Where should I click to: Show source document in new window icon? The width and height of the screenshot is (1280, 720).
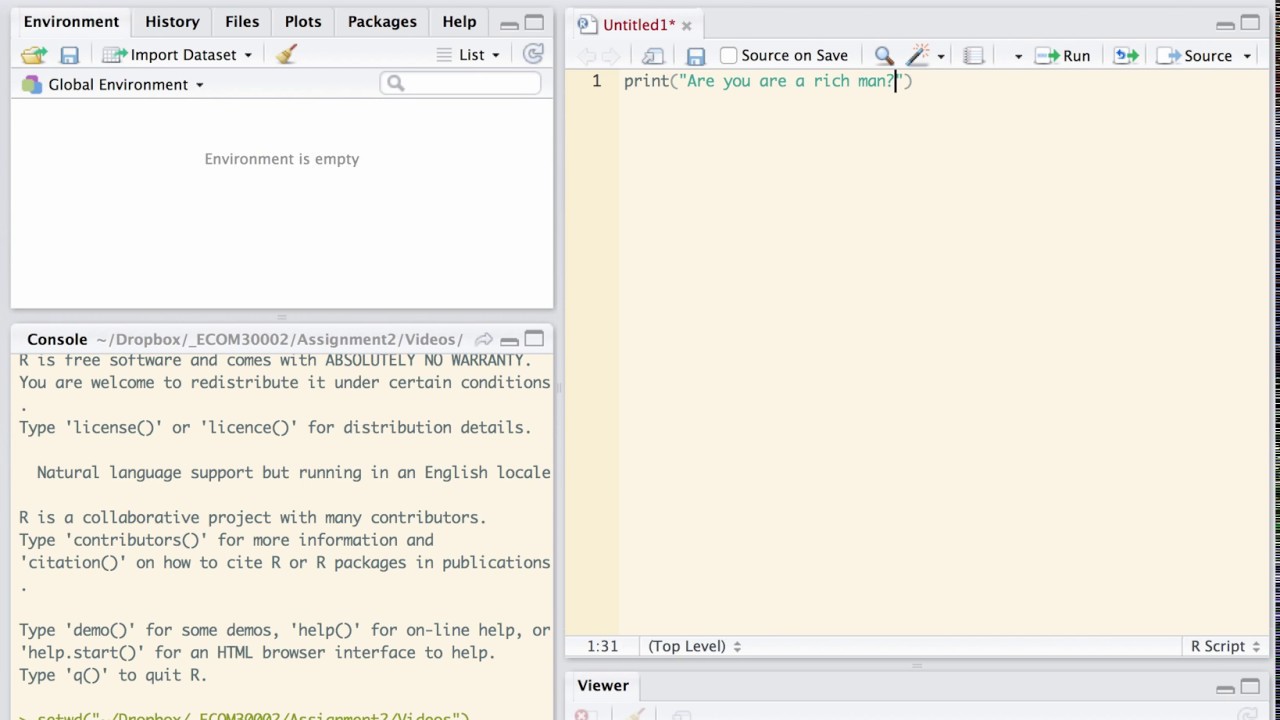pyautogui.click(x=653, y=56)
